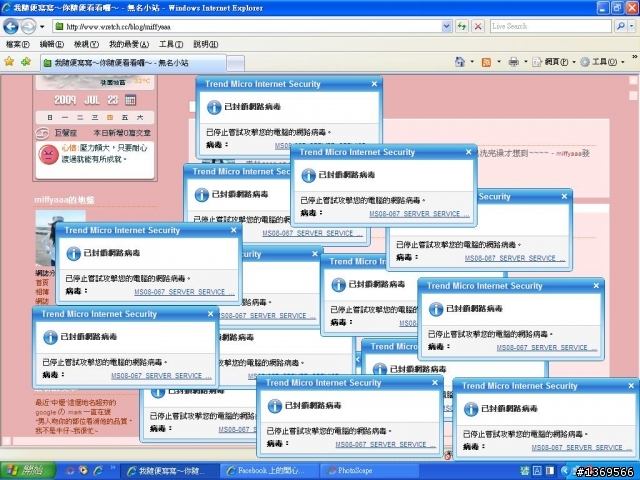
Task: Switch to the Facebook 上的開心 taskbar button
Action: 269,471
